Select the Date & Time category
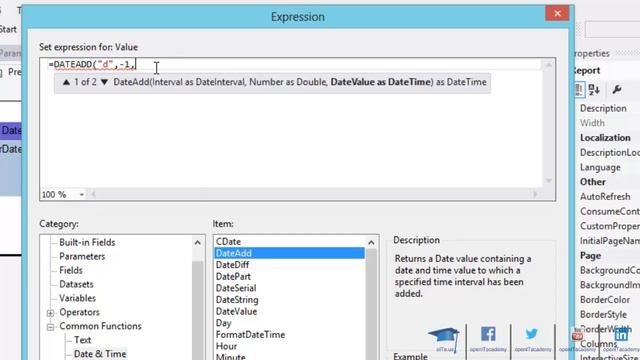 [x=100, y=354]
